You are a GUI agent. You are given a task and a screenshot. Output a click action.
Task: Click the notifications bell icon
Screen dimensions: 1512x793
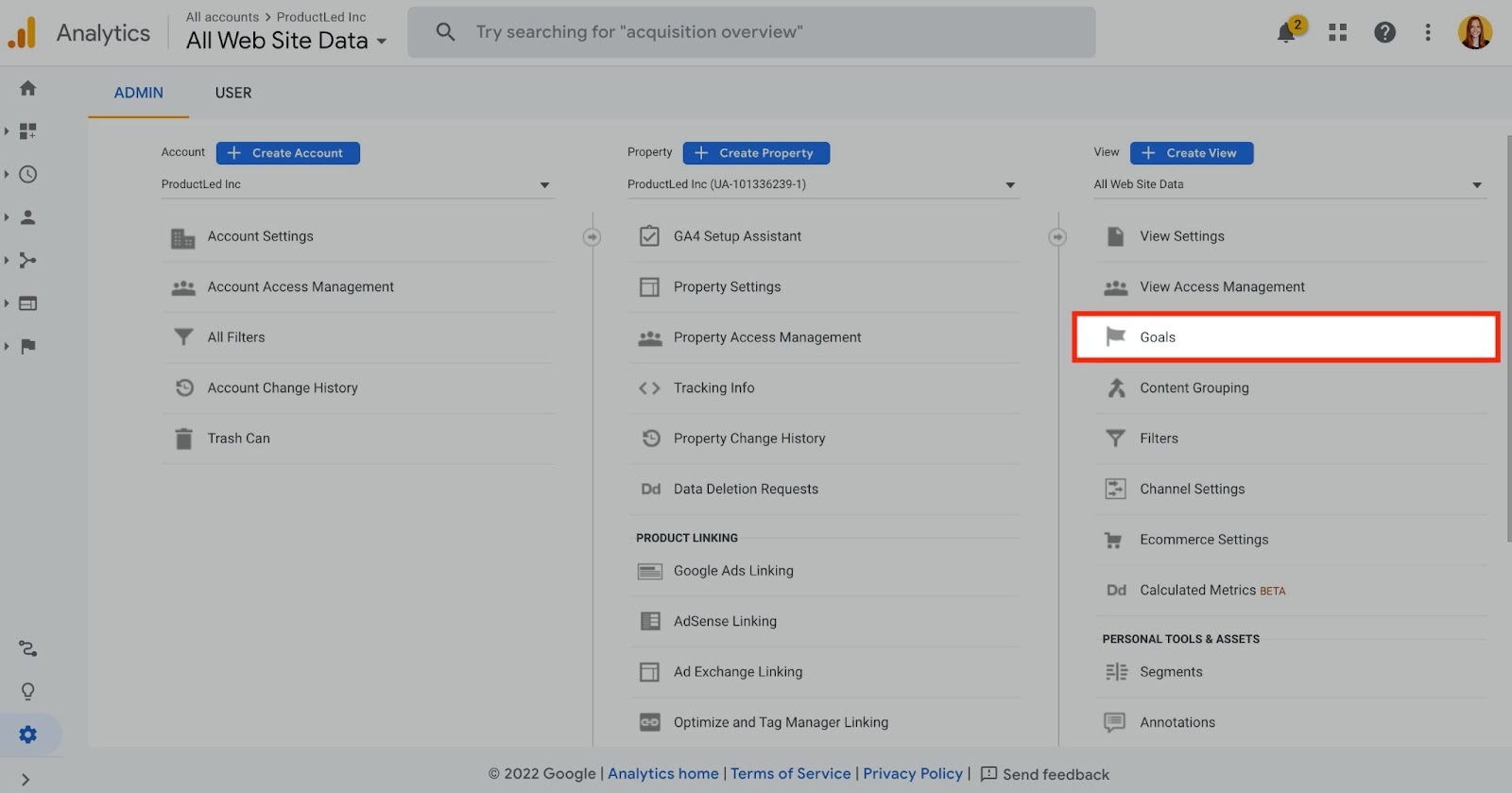(x=1286, y=33)
